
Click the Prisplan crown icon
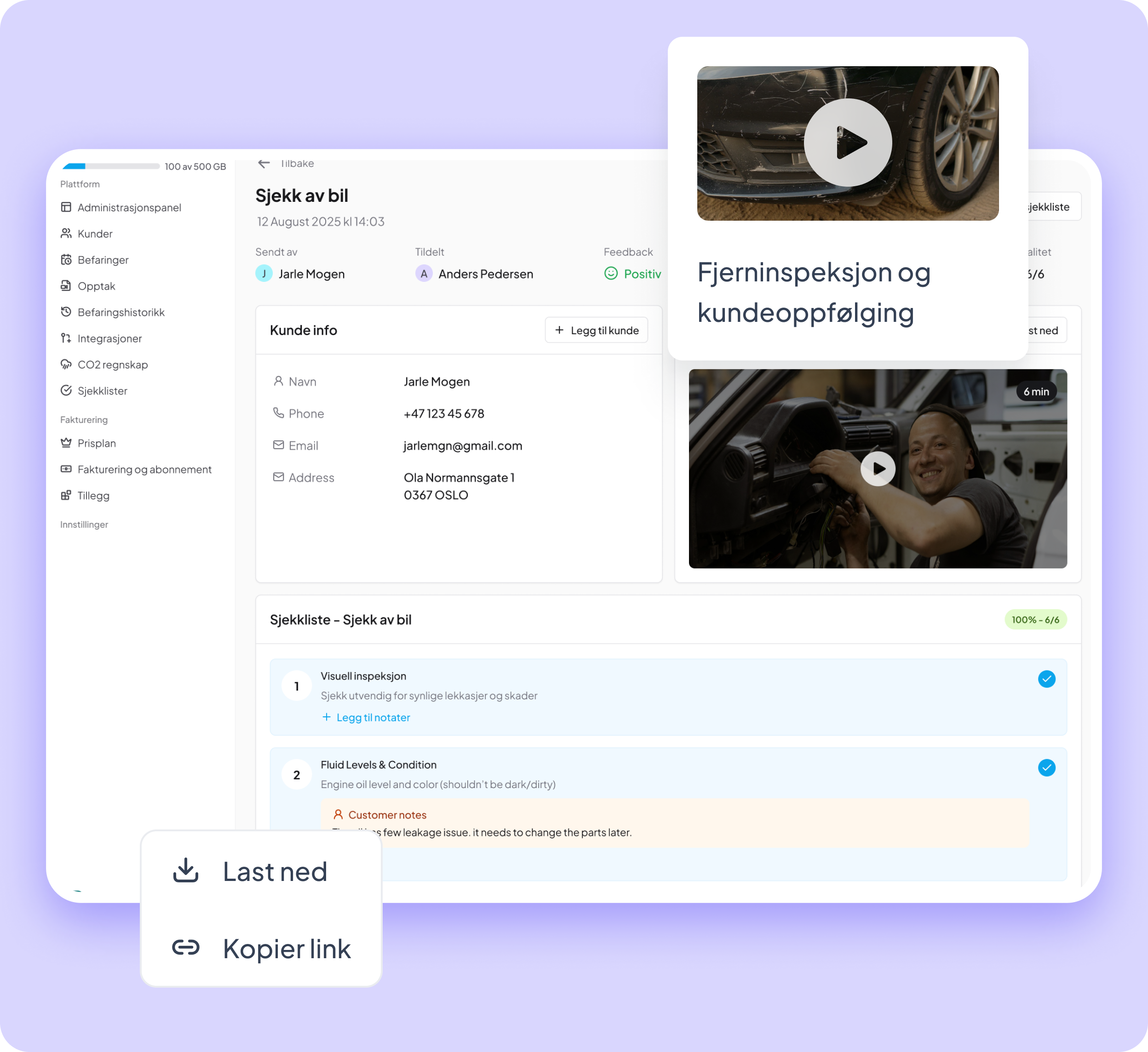tap(66, 443)
